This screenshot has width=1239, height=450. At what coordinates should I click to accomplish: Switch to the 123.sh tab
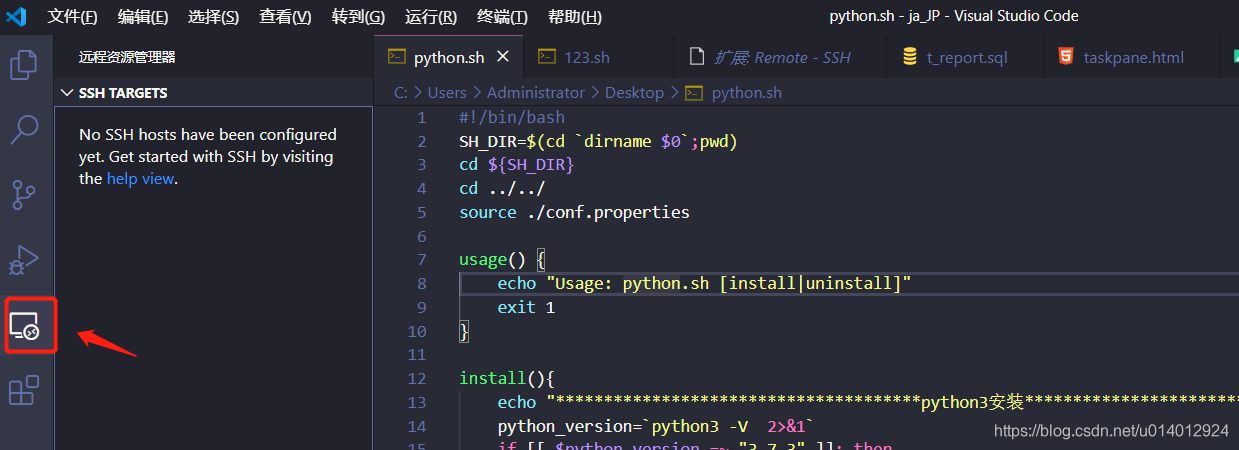(597, 57)
